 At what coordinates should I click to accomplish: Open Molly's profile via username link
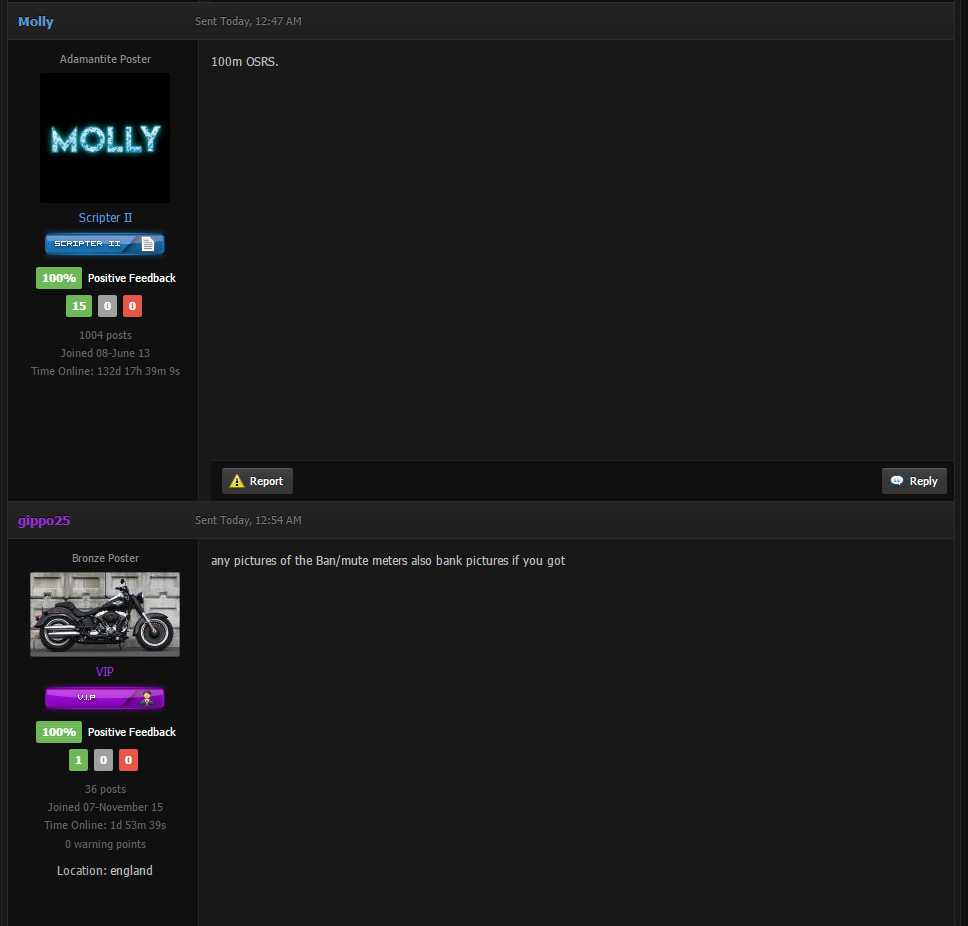point(36,22)
